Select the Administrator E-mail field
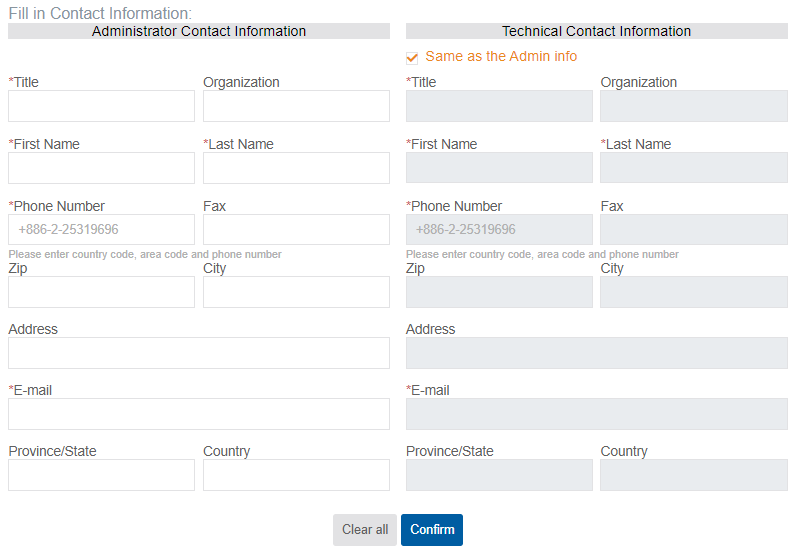Viewport: 804px width, 557px height. click(199, 414)
